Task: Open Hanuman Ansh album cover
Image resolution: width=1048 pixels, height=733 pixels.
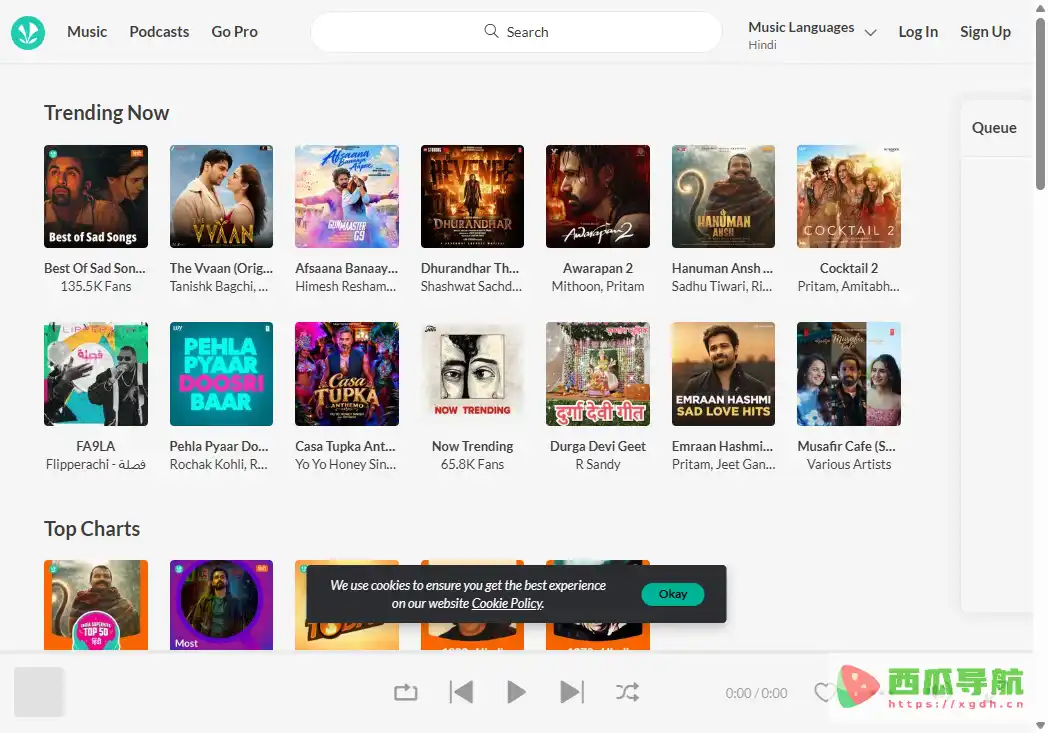Action: [x=723, y=196]
